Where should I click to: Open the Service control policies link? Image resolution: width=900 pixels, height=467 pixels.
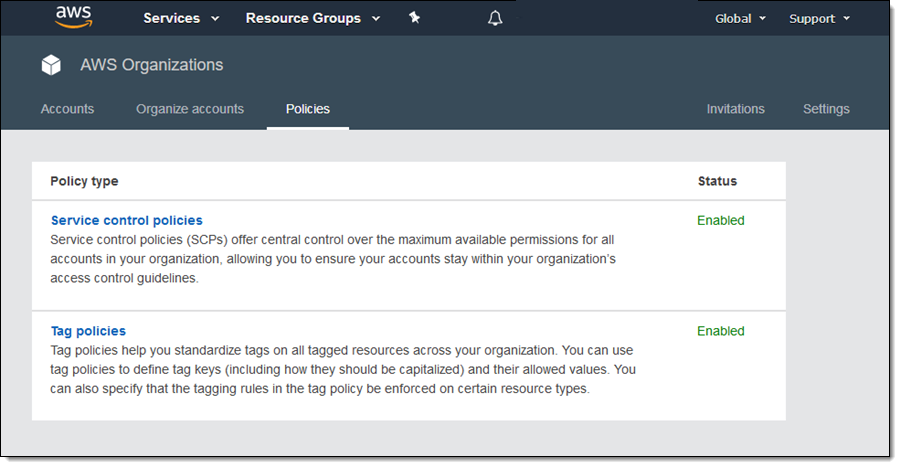pos(126,220)
